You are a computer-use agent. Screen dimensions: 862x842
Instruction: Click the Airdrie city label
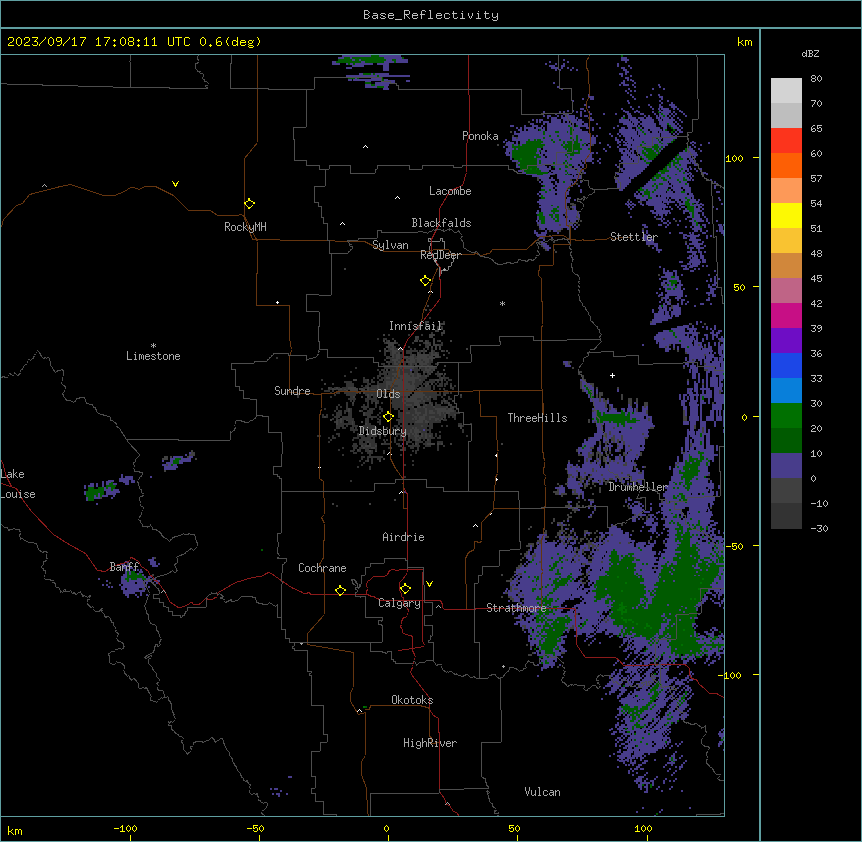click(404, 537)
